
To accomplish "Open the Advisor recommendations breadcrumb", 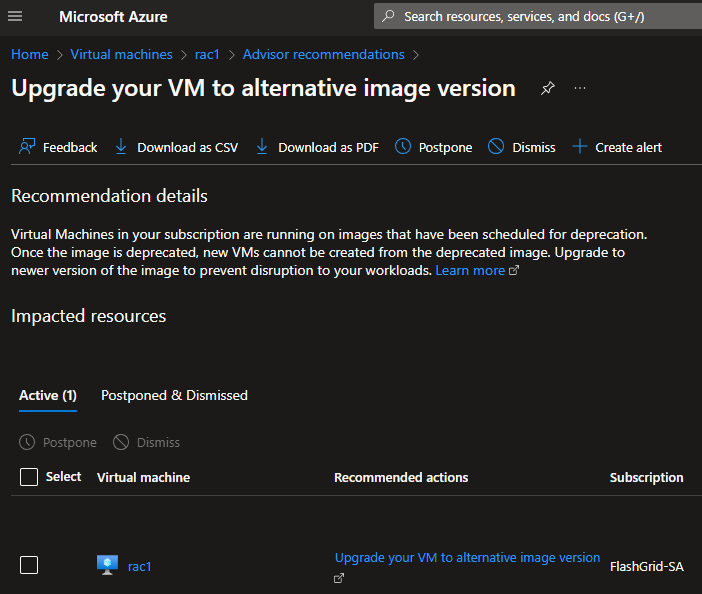I will pos(324,55).
